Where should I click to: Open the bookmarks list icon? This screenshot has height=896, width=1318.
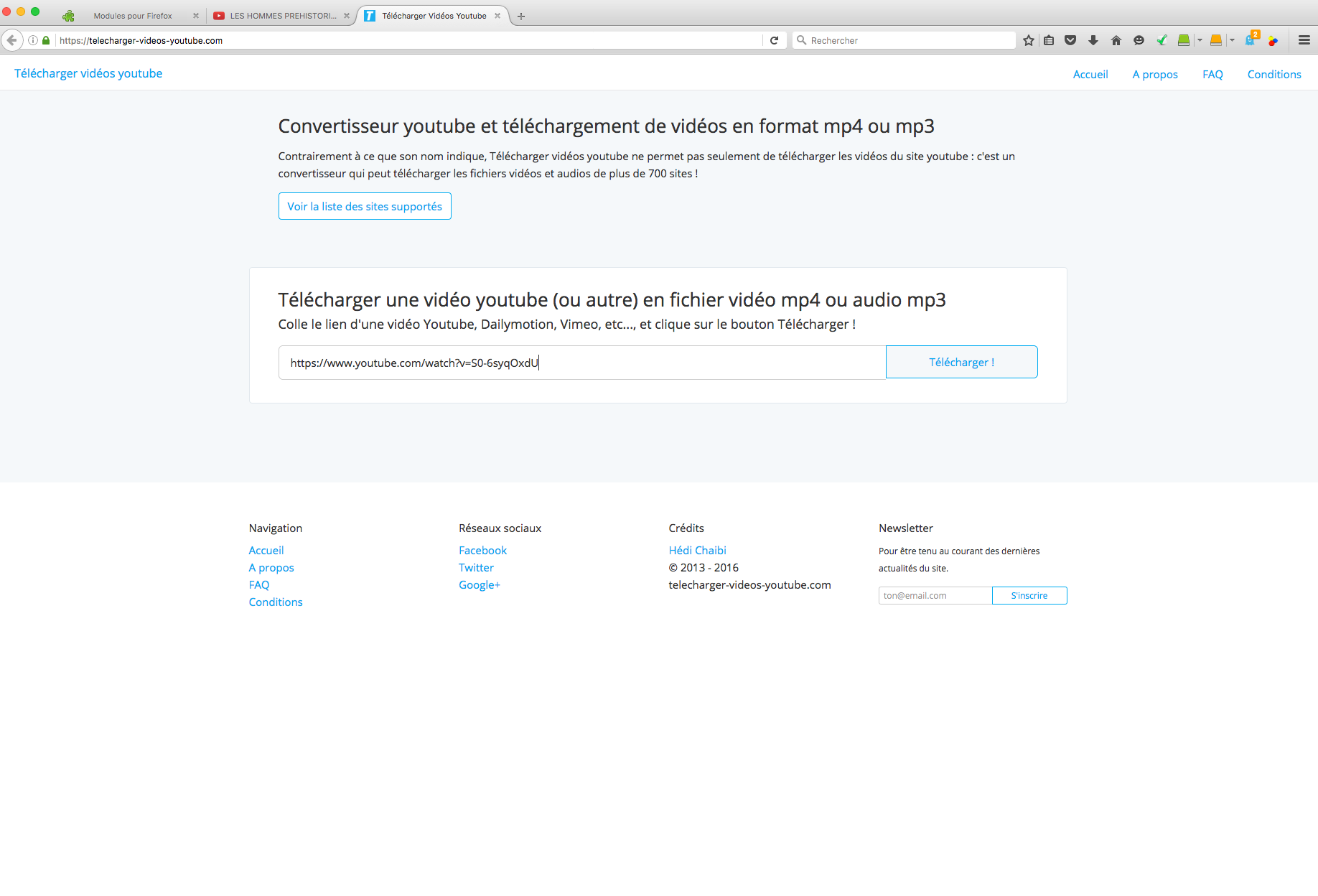(x=1049, y=40)
